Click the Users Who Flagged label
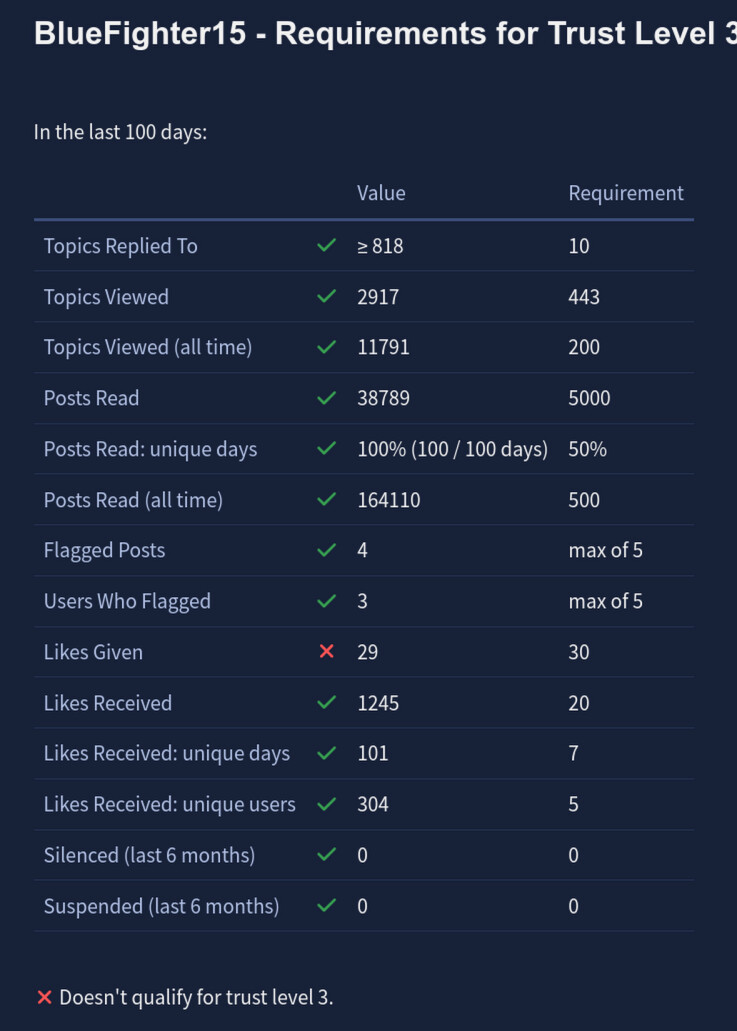Screen dimensions: 737x1031 [x=127, y=601]
